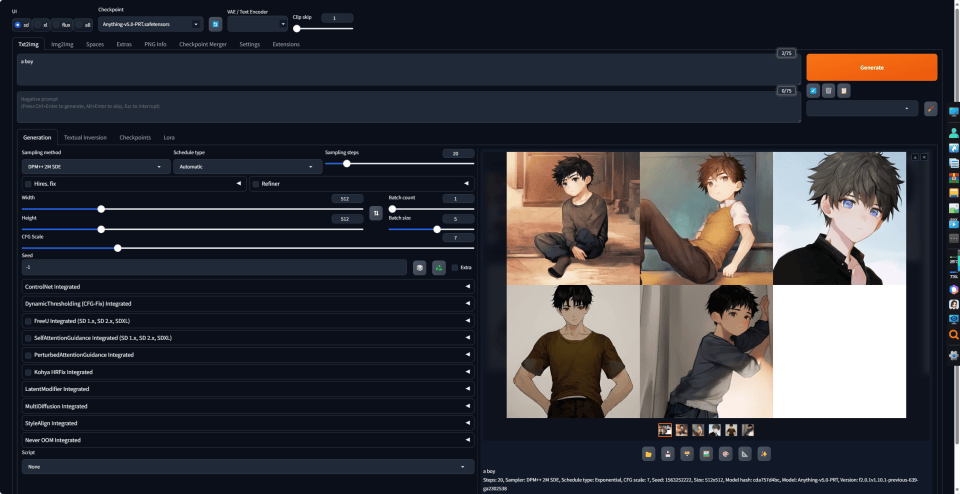Click the trash icon to clear prompt
The image size is (960, 494).
point(828,91)
